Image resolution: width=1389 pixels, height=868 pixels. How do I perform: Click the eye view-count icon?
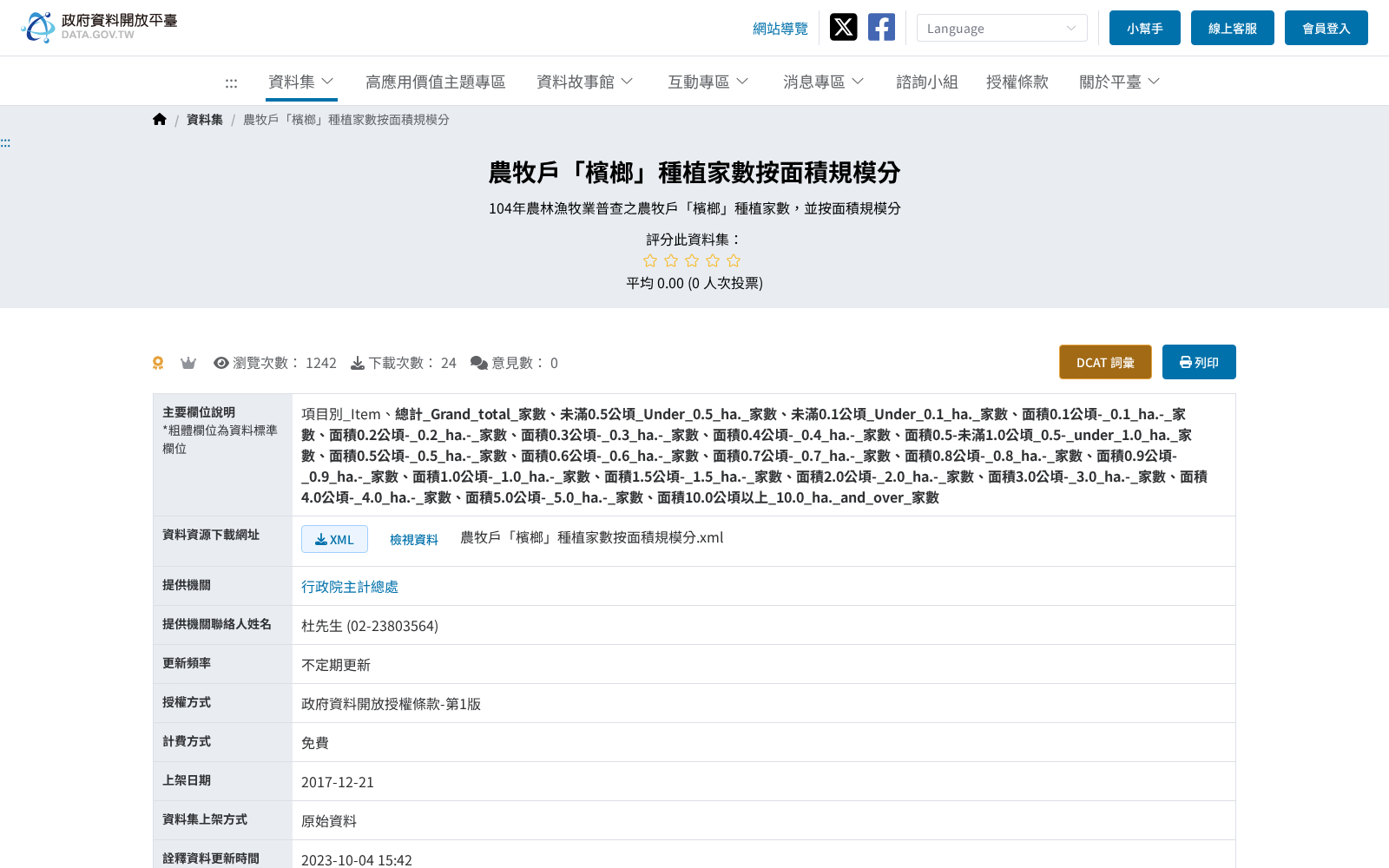pos(221,363)
